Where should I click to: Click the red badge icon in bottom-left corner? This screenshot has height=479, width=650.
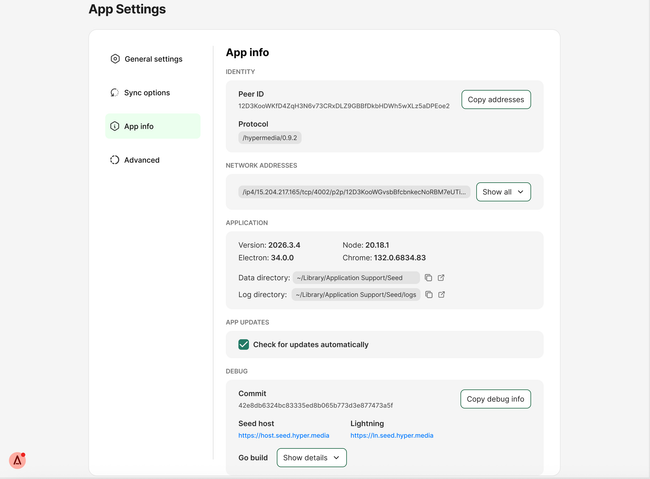pyautogui.click(x=18, y=460)
